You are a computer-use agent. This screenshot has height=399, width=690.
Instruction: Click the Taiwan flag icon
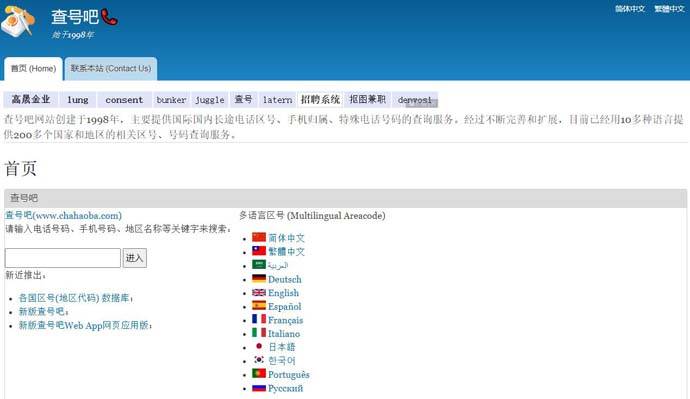[x=259, y=251]
